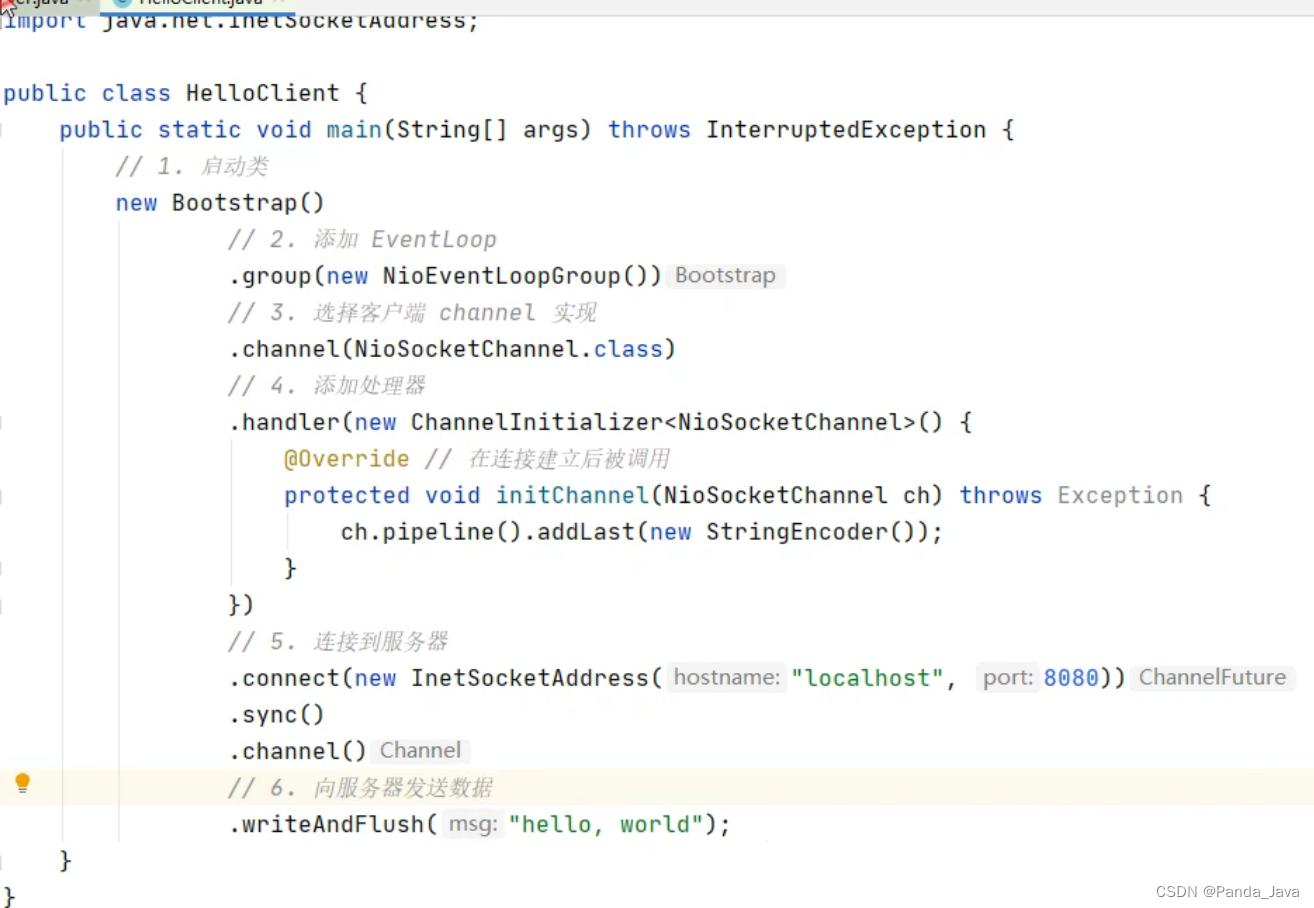Click 'NioSocketChannel.class' argument
Viewport: 1314px width, 908px height.
tap(509, 349)
